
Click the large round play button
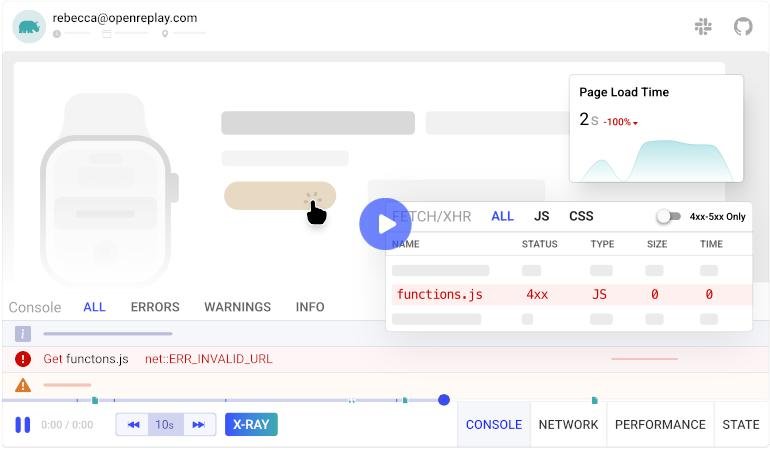point(385,224)
